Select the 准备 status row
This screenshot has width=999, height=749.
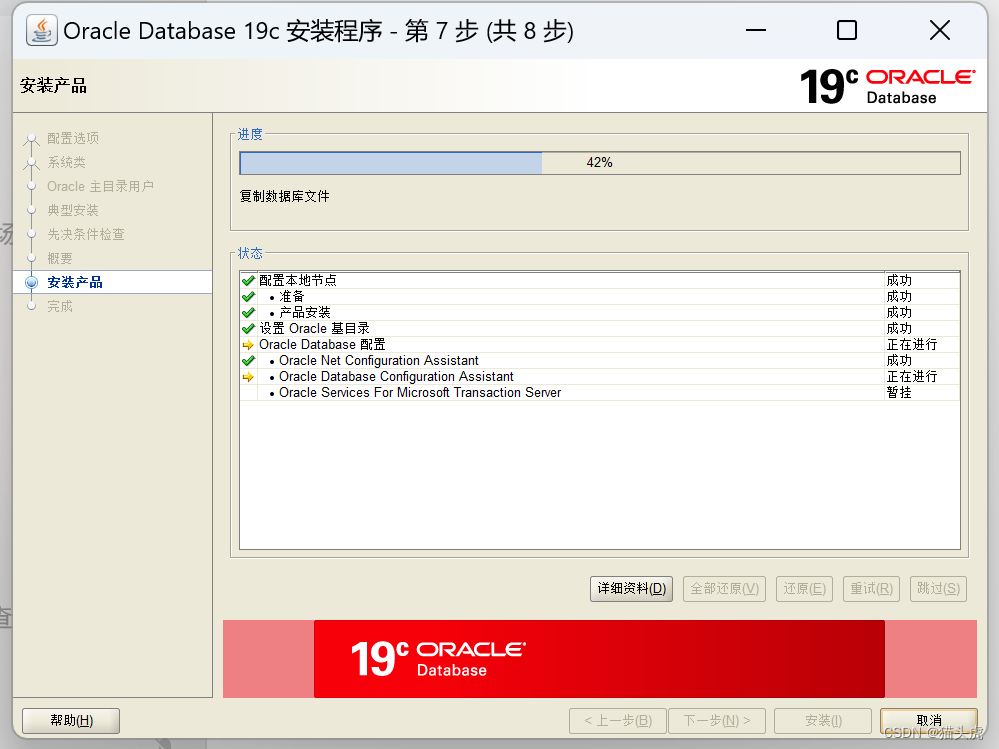(x=600, y=296)
